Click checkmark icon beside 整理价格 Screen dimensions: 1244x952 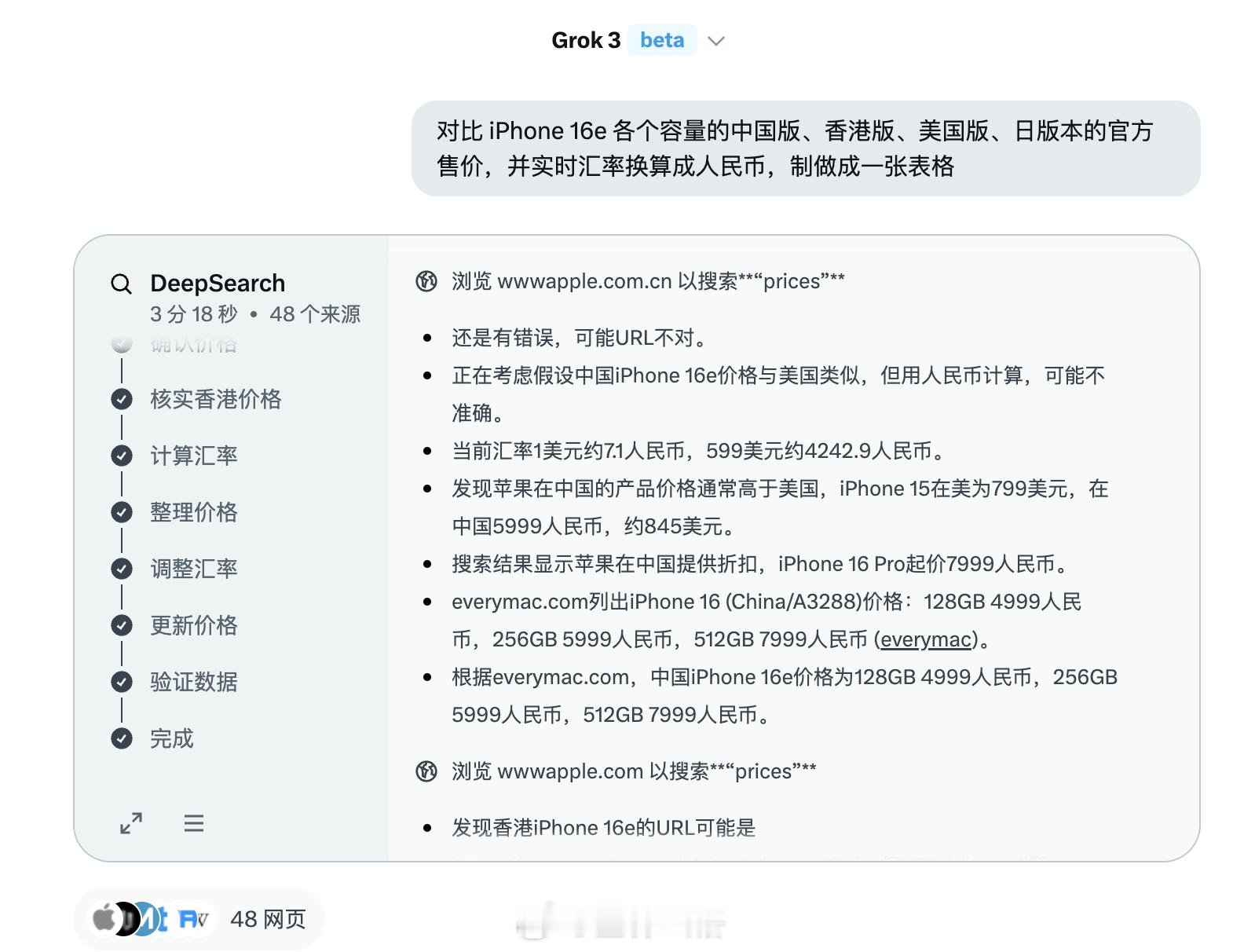pos(122,512)
